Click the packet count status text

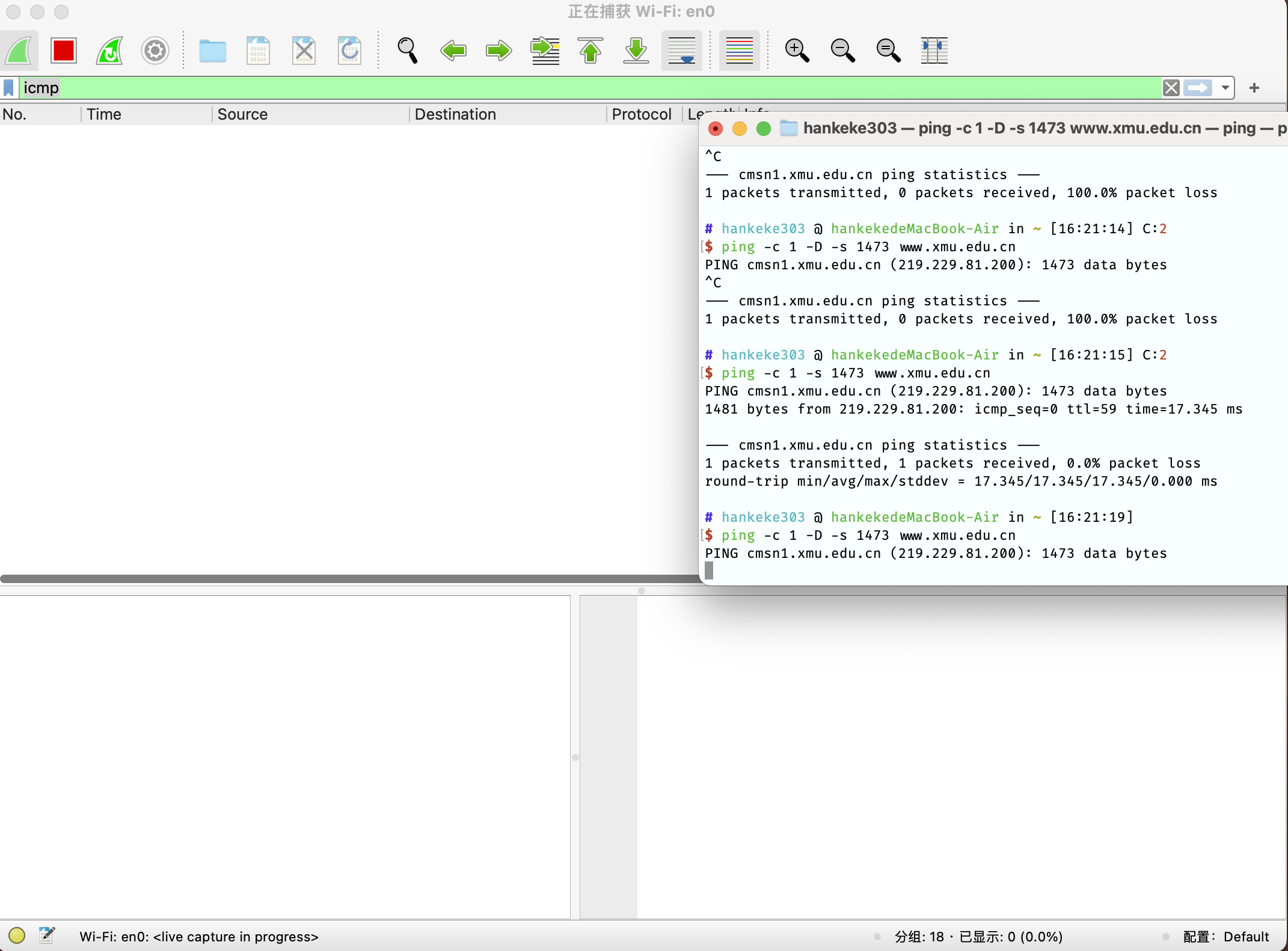click(x=978, y=937)
